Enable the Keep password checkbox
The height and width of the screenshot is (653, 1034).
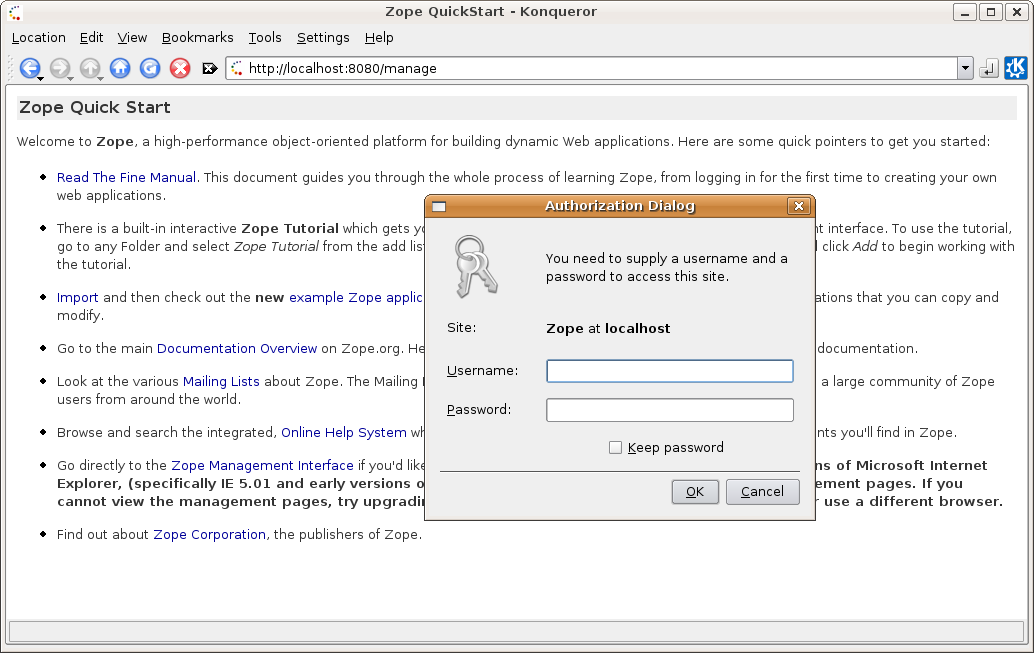[615, 448]
